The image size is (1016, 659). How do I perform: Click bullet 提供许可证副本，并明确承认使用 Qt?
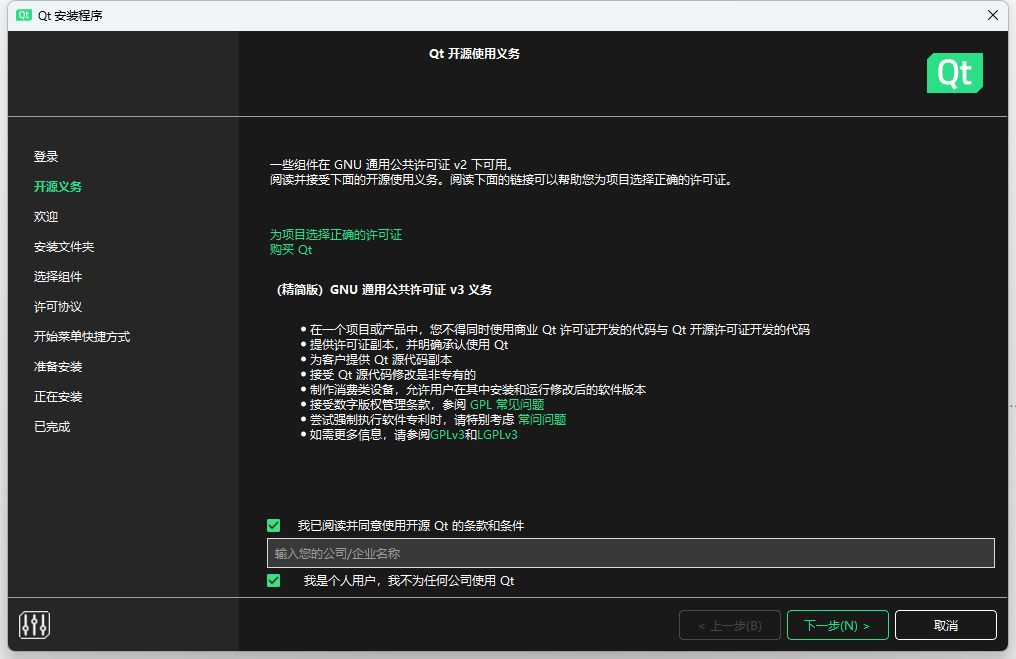[x=409, y=345]
